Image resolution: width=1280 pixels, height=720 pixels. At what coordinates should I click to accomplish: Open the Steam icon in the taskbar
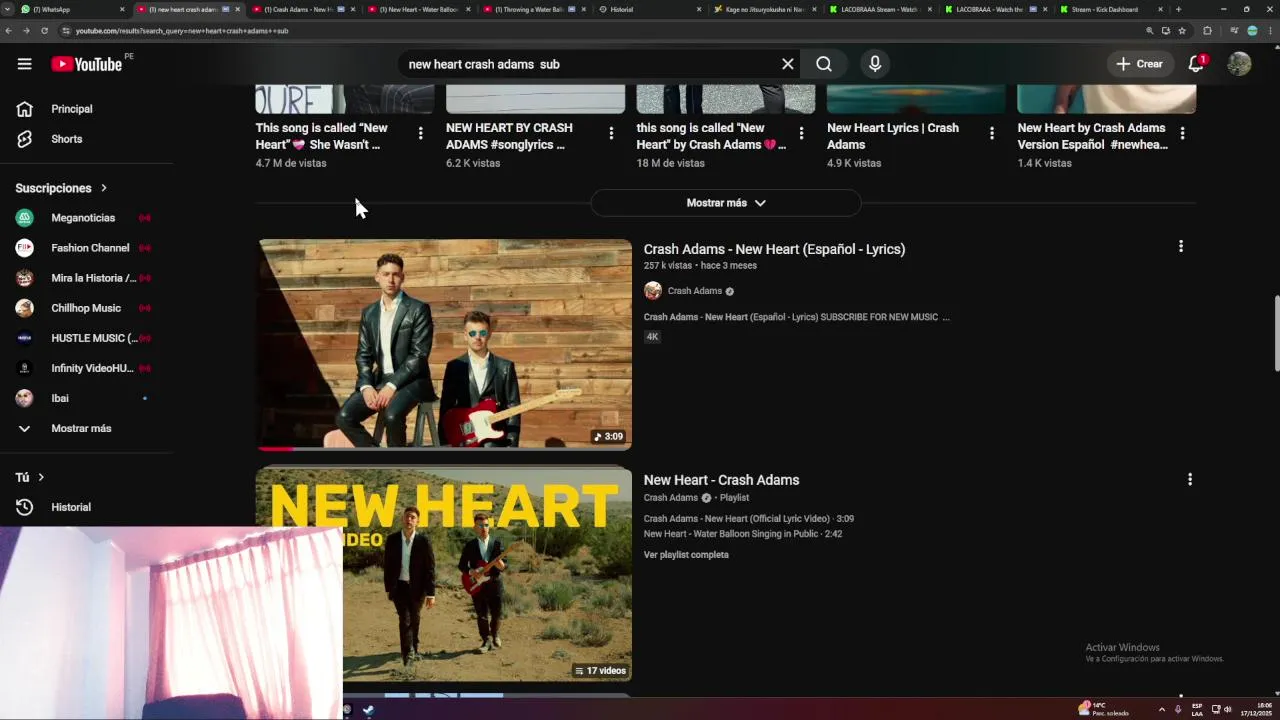[368, 710]
